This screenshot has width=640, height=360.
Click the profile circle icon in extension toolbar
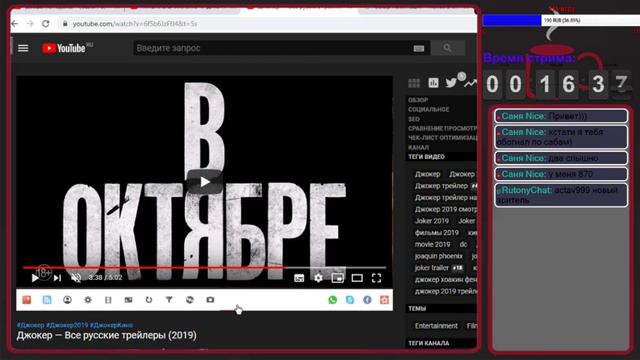click(x=67, y=300)
